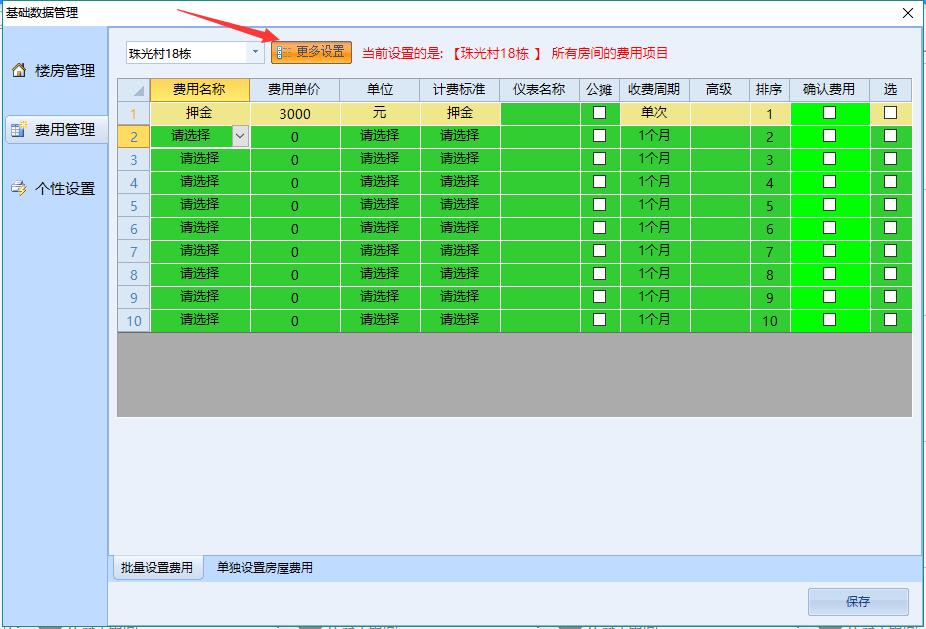The image size is (926, 629).
Task: Edit 费用单价 0 cell in row 6
Action: pyautogui.click(x=295, y=229)
